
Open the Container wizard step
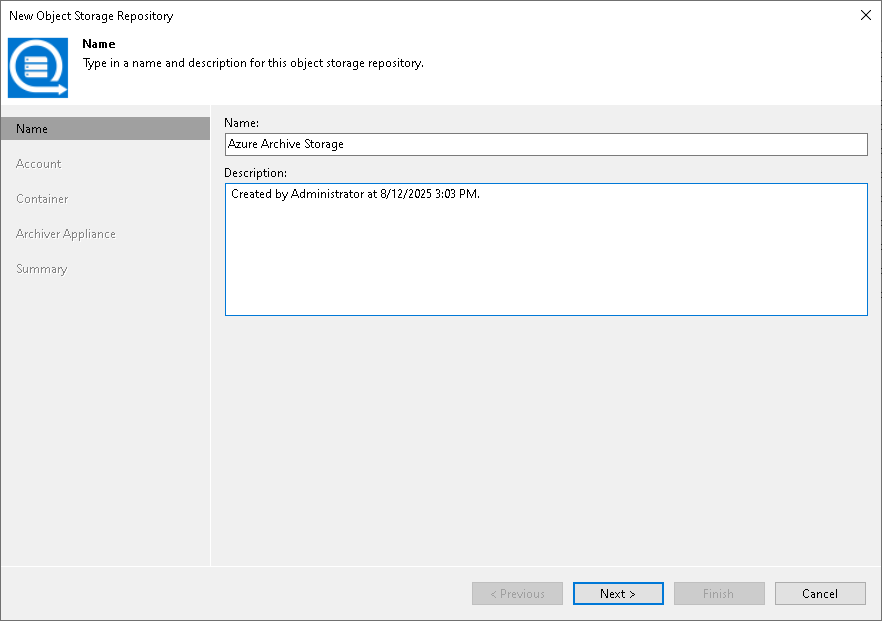click(42, 199)
